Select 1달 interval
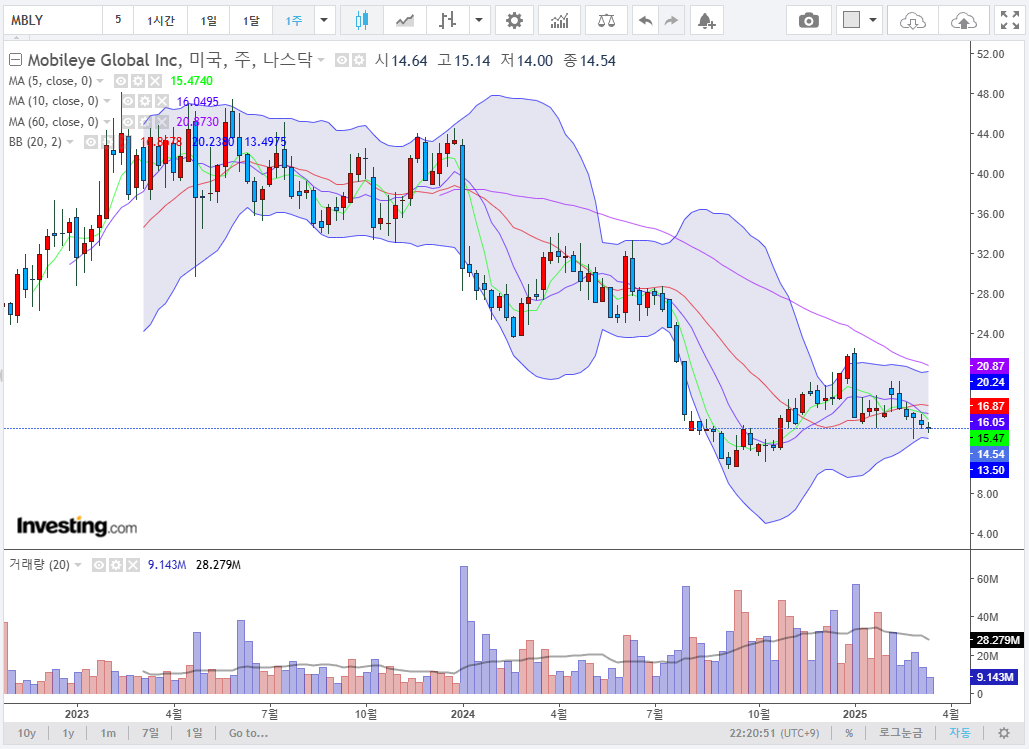The image size is (1029, 749). click(x=251, y=20)
